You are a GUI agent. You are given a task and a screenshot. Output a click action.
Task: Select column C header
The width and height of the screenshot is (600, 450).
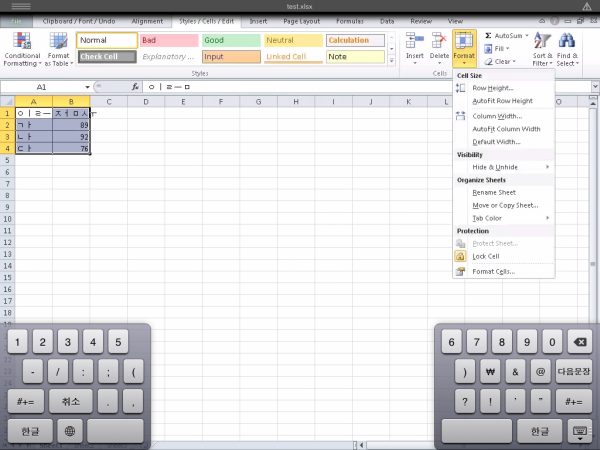(109, 102)
